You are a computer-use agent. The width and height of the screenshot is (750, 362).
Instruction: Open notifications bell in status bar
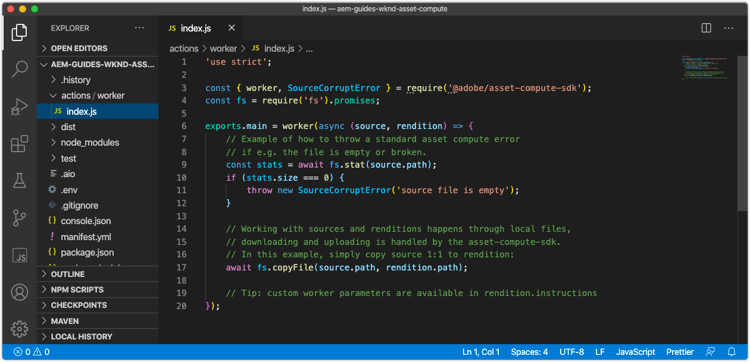(731, 352)
